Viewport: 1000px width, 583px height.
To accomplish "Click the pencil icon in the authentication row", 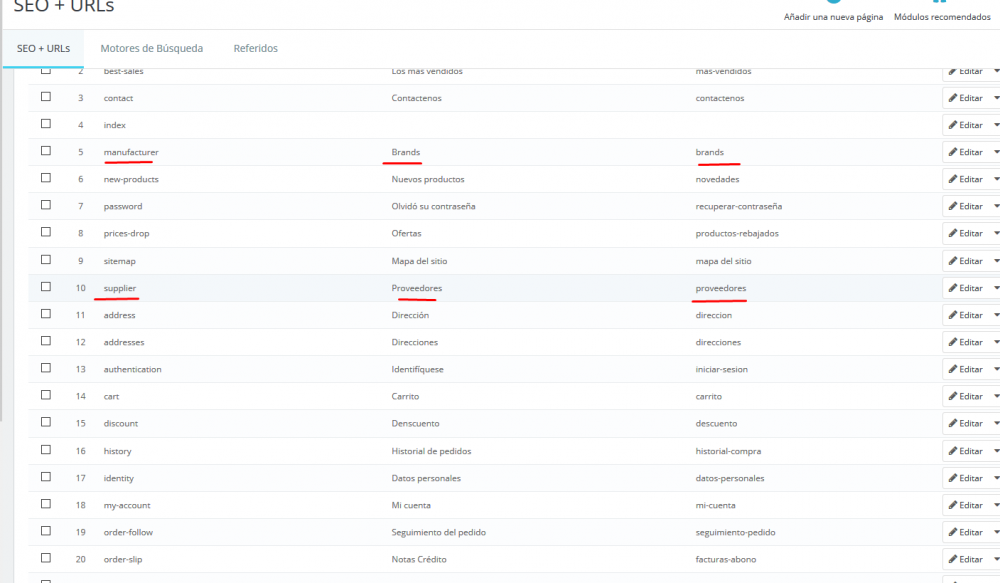I will pyautogui.click(x=953, y=369).
